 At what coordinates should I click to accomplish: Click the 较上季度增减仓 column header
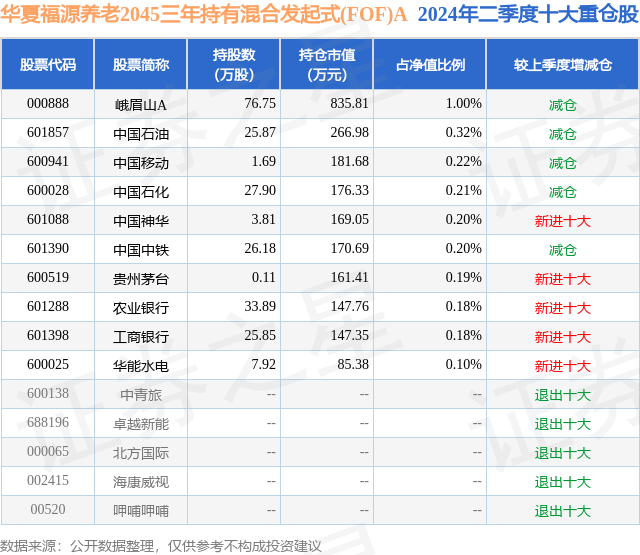tap(563, 64)
